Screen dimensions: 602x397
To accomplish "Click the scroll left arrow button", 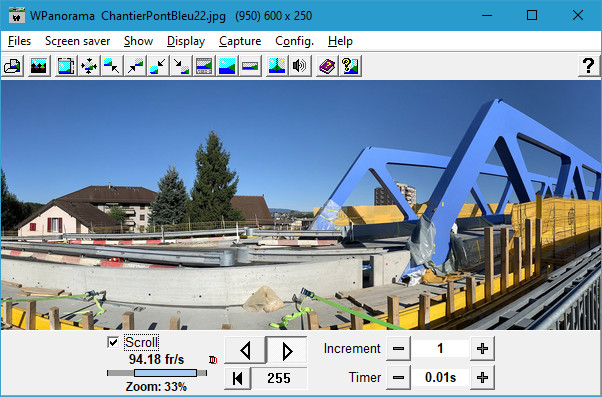I will tap(245, 350).
